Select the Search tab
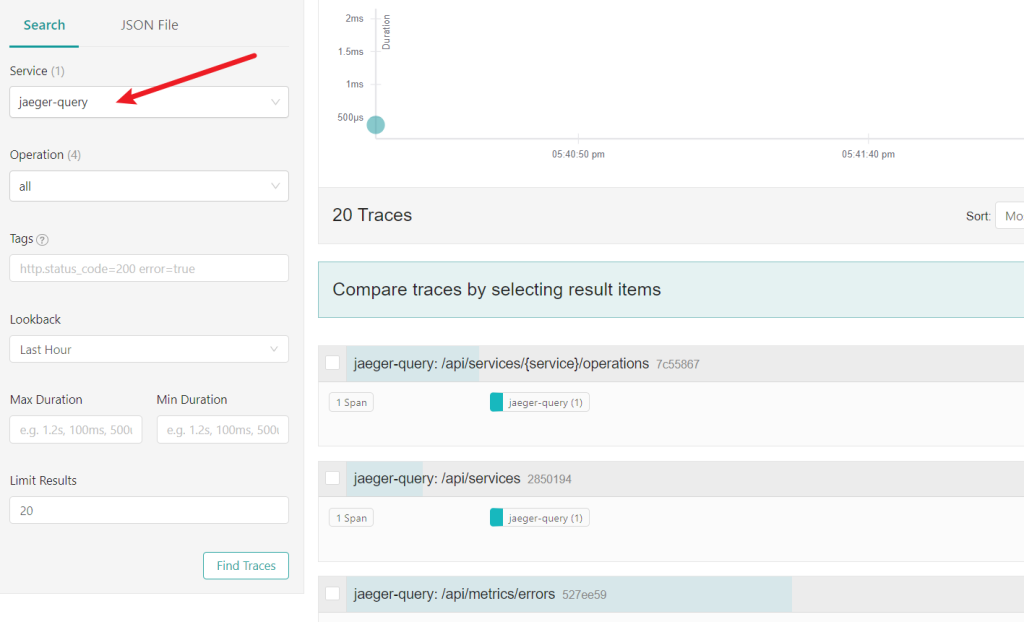 44,25
